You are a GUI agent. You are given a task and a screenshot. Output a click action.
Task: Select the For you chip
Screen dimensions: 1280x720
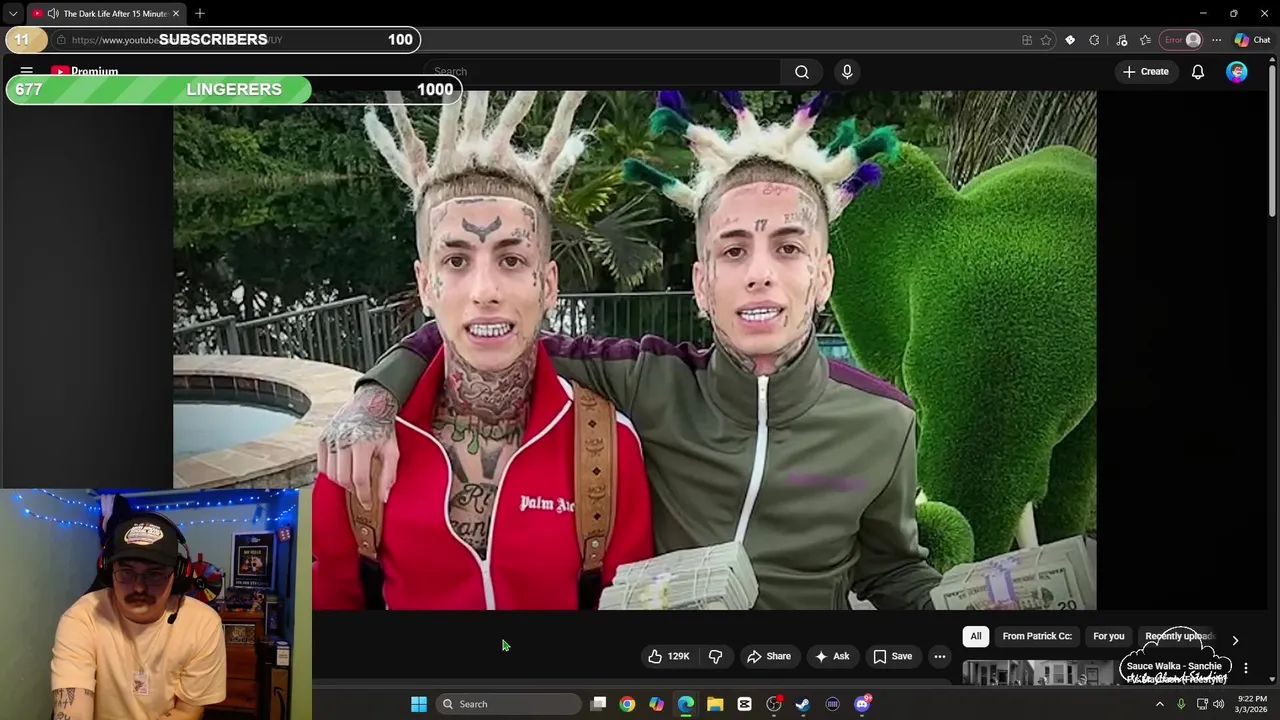pyautogui.click(x=1109, y=636)
